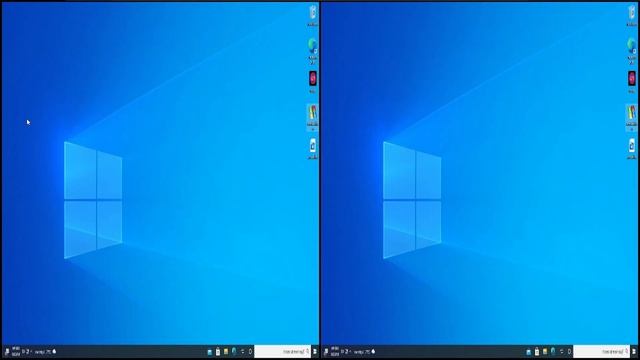Open File Explorer on right desktop taskbar
This screenshot has width=640, height=360.
(x=545, y=351)
